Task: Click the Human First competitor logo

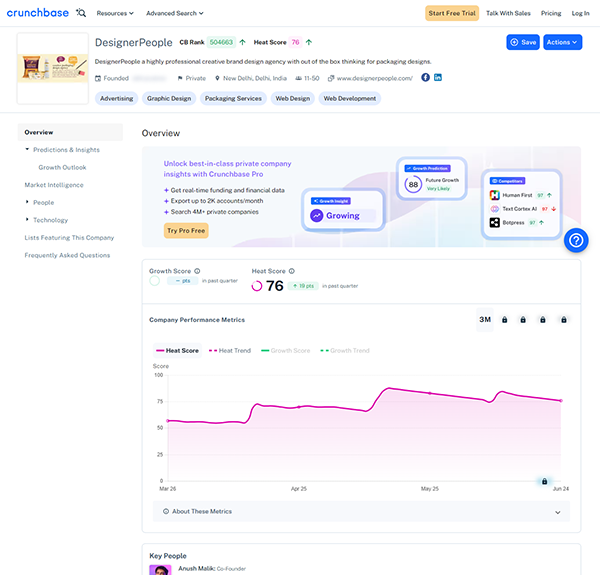Action: [494, 195]
